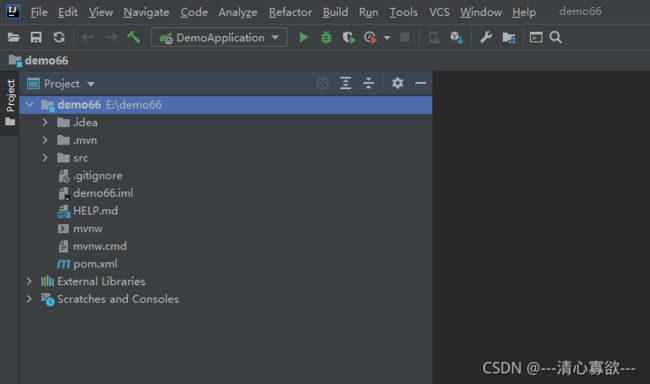The image size is (650, 384).
Task: Select Scratches and Consoles row
Action: (x=226, y=299)
